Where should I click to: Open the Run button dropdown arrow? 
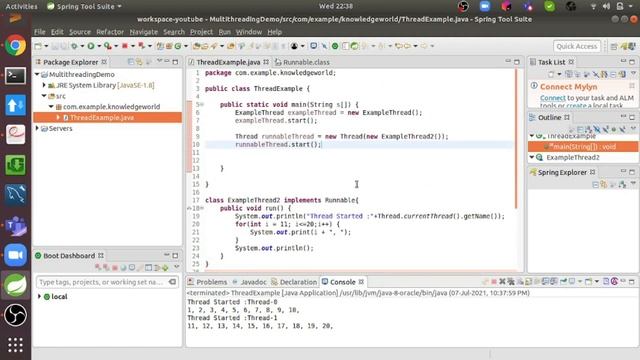point(99,46)
